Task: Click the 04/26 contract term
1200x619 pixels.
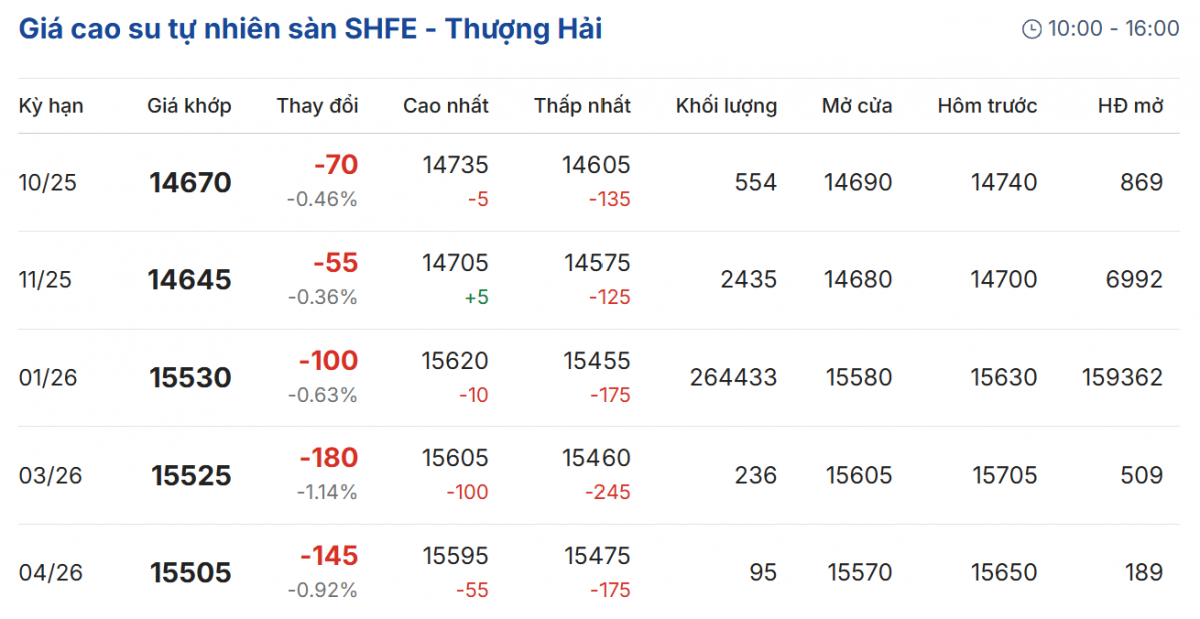Action: 48,573
